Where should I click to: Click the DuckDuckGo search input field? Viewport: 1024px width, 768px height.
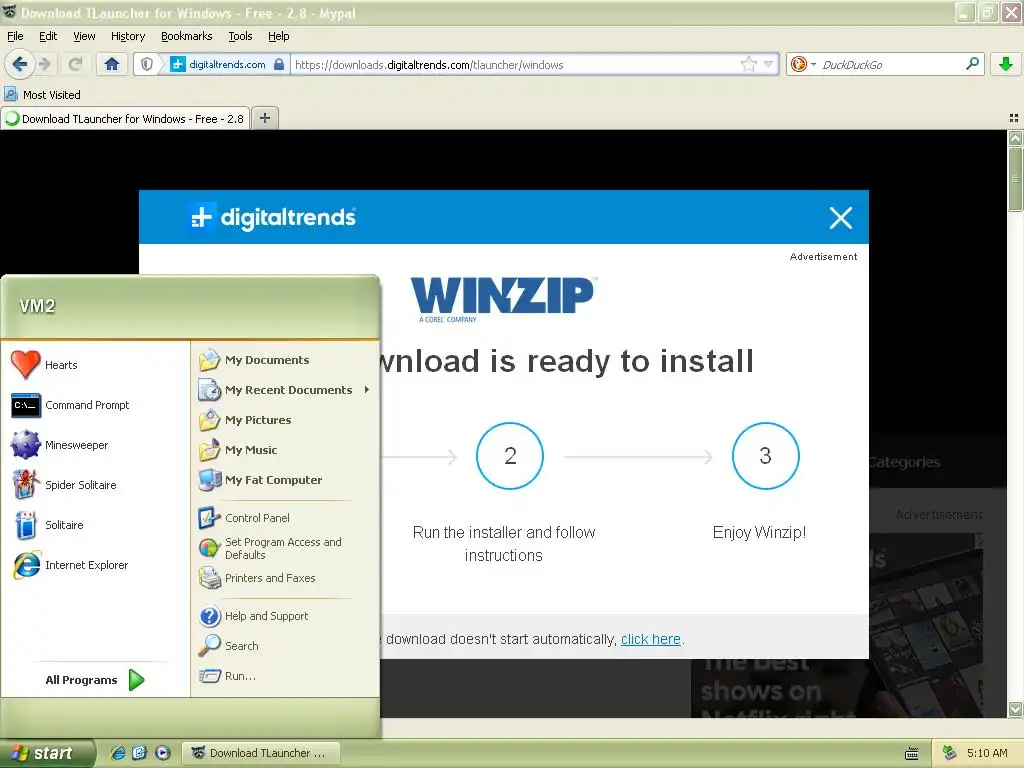(889, 65)
